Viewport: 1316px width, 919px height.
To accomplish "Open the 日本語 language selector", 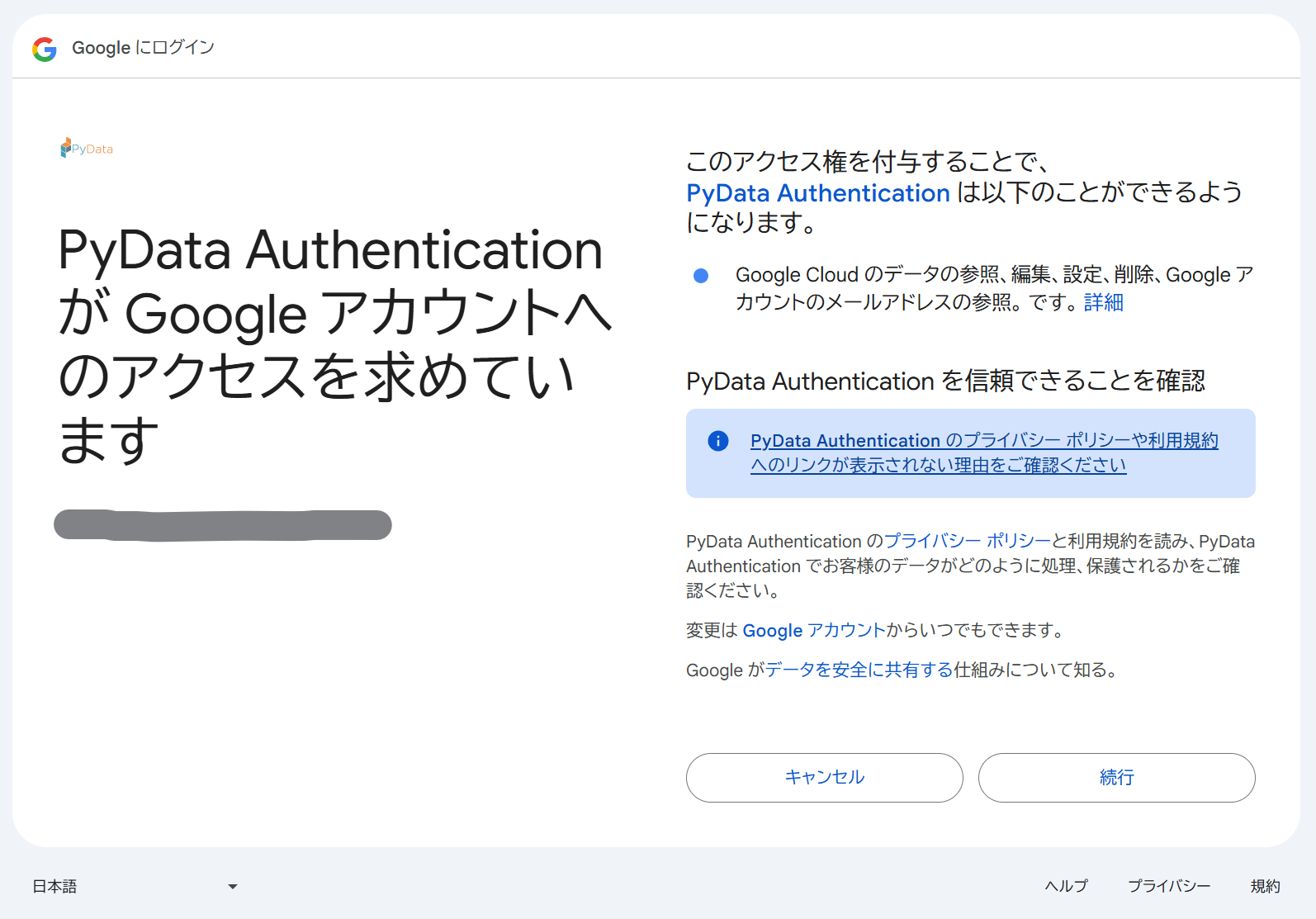I will click(56, 886).
